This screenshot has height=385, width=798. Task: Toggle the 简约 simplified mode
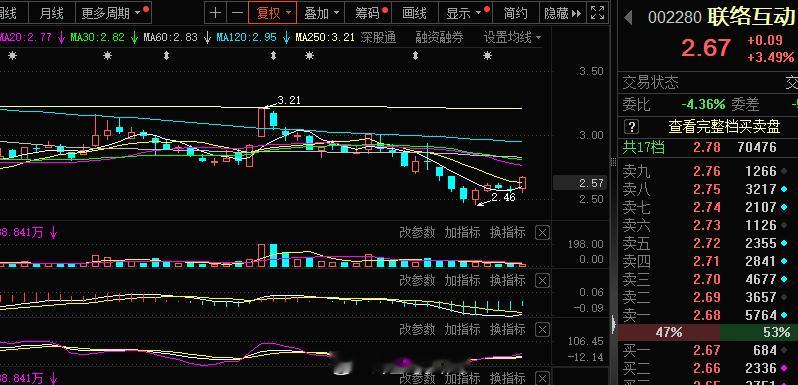[x=515, y=13]
